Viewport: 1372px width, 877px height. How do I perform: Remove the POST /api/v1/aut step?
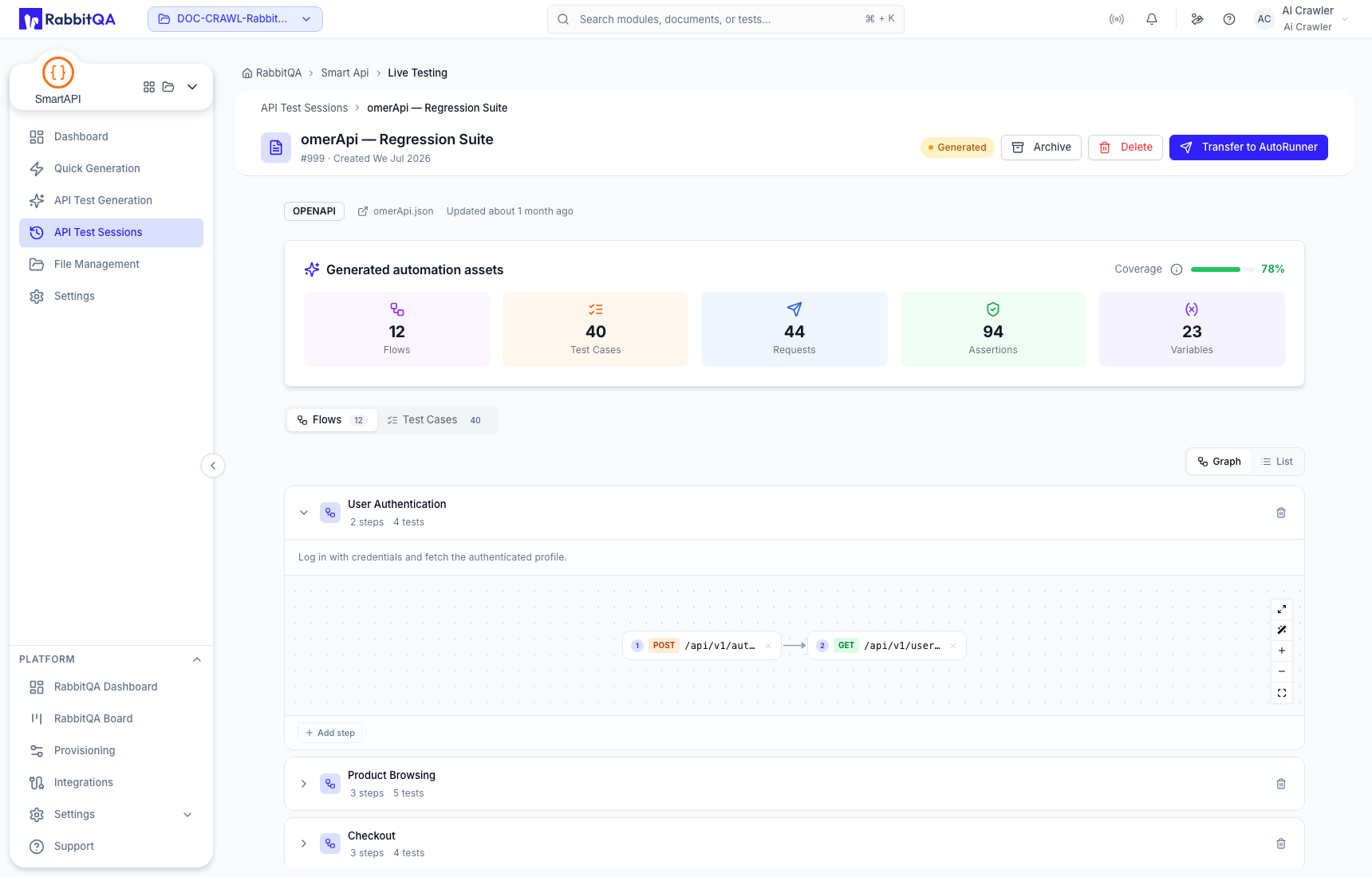pyautogui.click(x=768, y=646)
